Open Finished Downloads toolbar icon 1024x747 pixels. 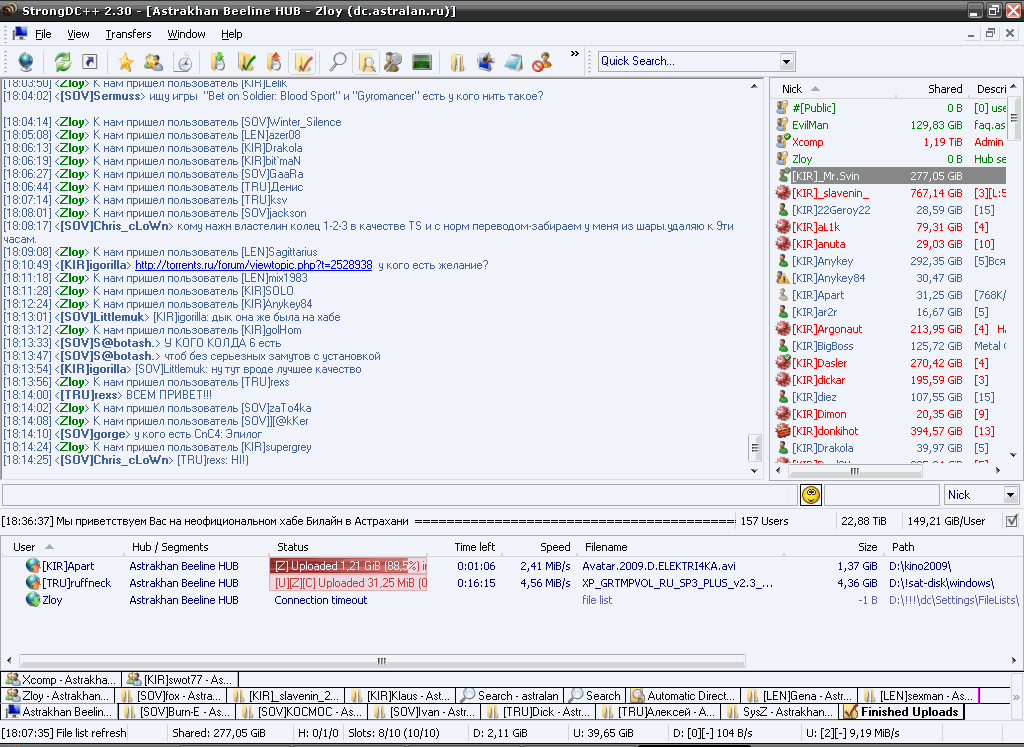tap(246, 62)
